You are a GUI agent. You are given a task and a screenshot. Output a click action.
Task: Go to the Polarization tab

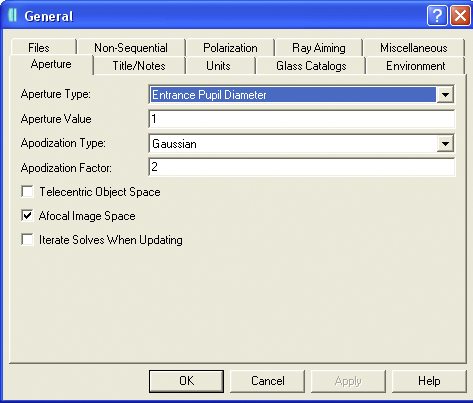click(x=230, y=48)
